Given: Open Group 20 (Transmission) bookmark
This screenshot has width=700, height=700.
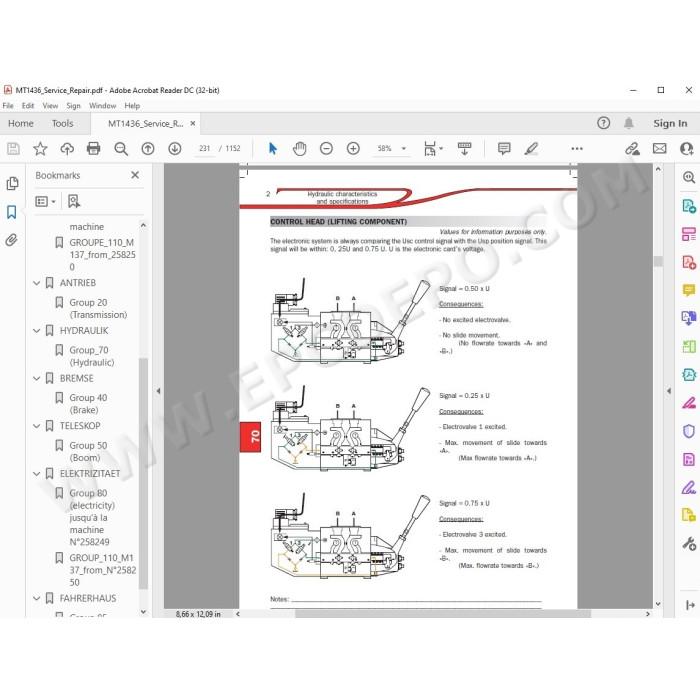Looking at the screenshot, I should pyautogui.click(x=98, y=308).
